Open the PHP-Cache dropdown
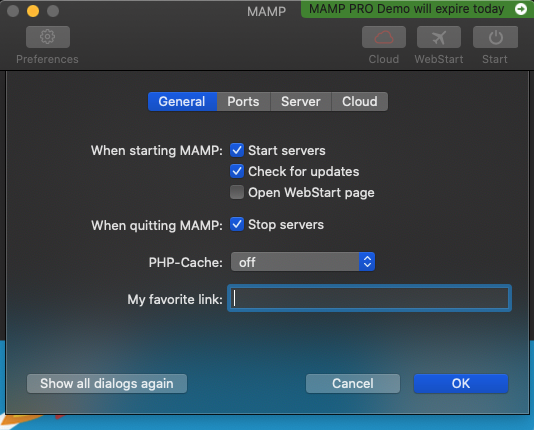Viewport: 534px width, 430px height. pyautogui.click(x=303, y=262)
